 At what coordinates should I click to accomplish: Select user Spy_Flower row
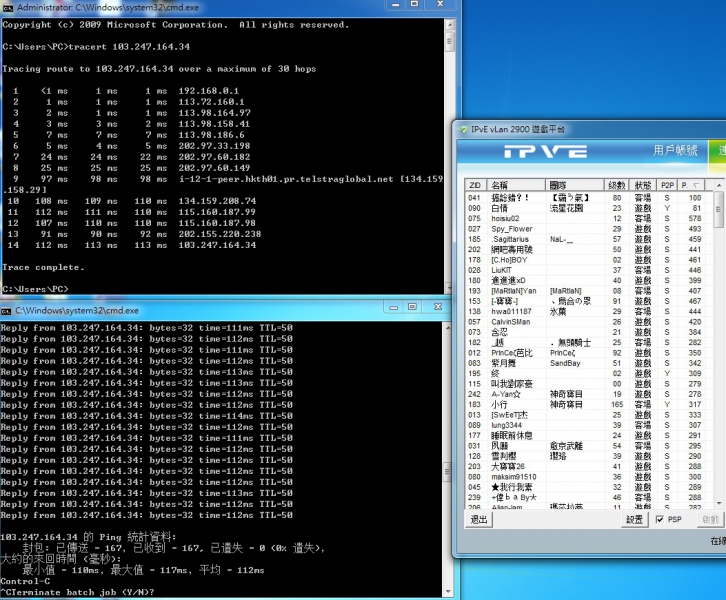(511, 229)
